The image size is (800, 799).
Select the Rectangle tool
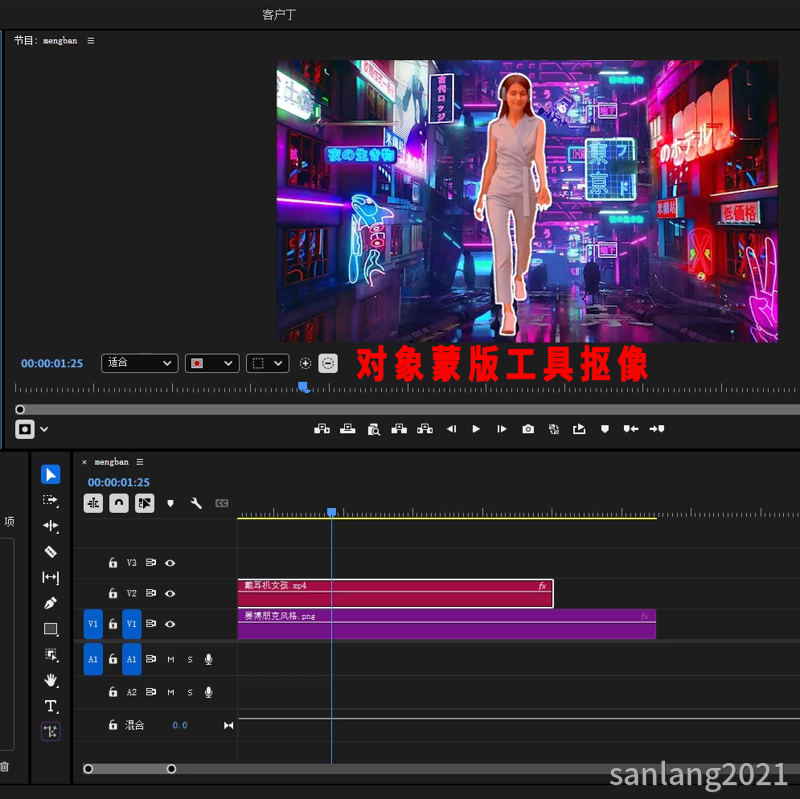pos(51,629)
